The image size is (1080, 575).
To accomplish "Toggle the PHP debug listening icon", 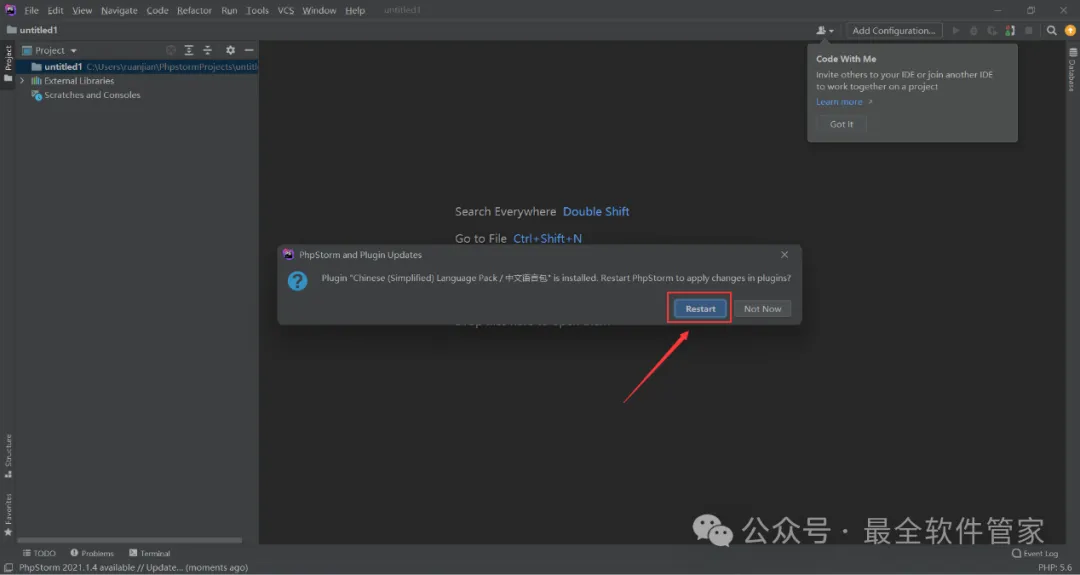I will click(1010, 30).
